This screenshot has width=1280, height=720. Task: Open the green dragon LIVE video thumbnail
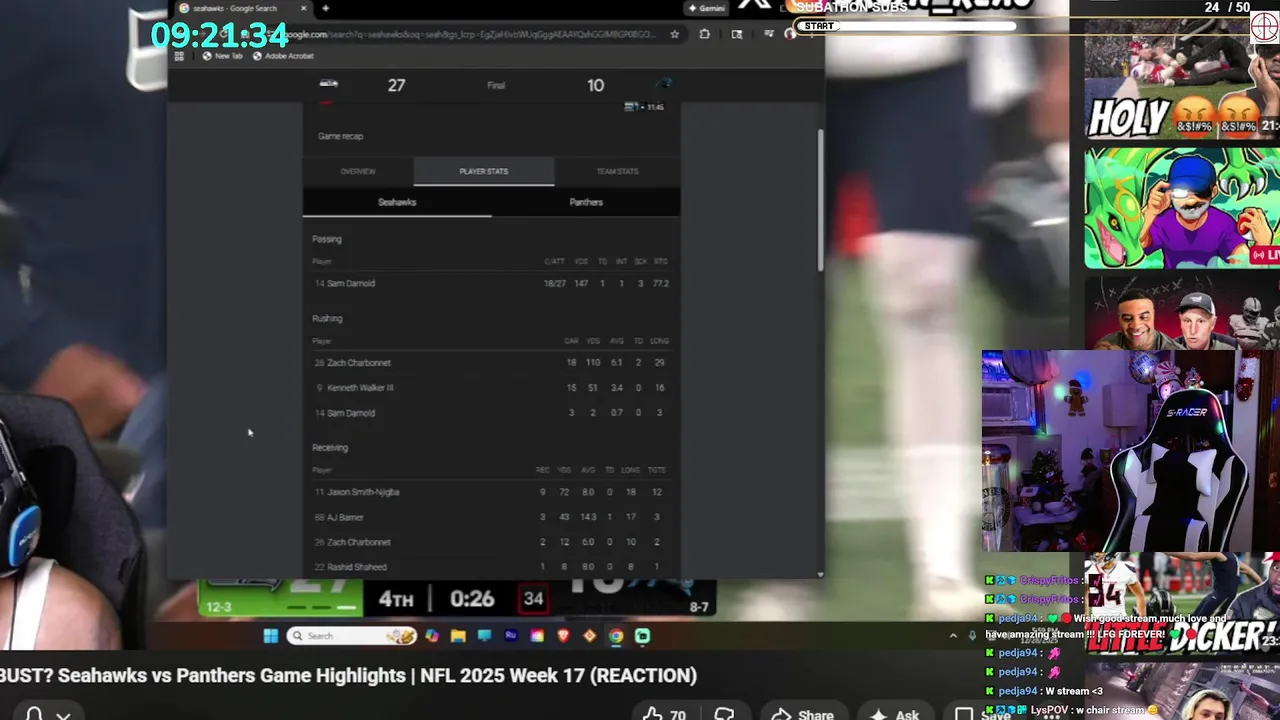point(1182,208)
